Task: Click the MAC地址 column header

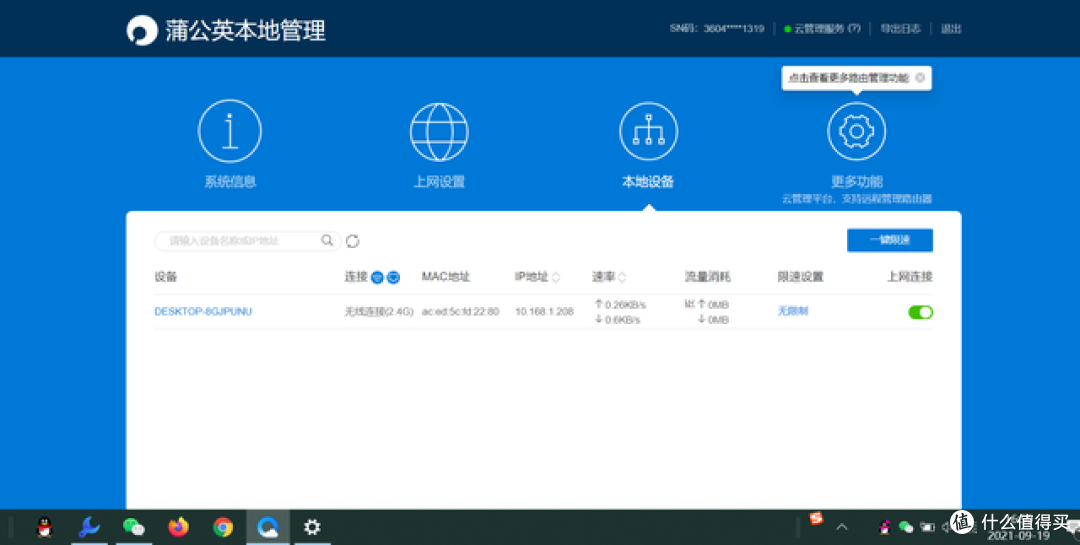Action: pyautogui.click(x=446, y=277)
